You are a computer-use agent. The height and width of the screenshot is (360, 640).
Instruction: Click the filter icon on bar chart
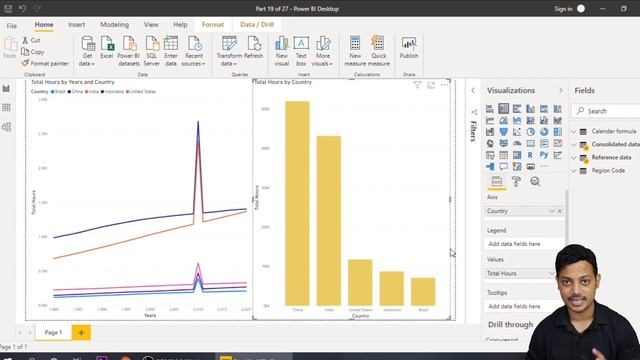[417, 85]
